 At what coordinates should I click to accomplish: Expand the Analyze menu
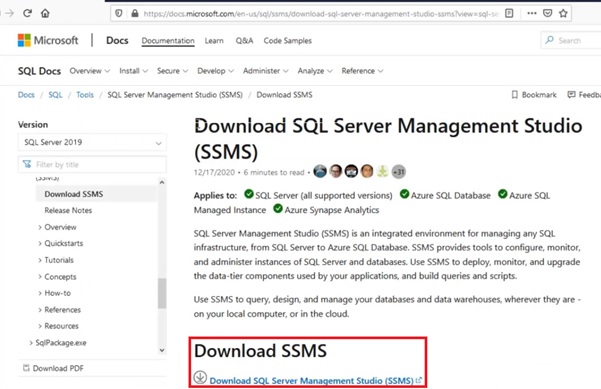(x=315, y=71)
